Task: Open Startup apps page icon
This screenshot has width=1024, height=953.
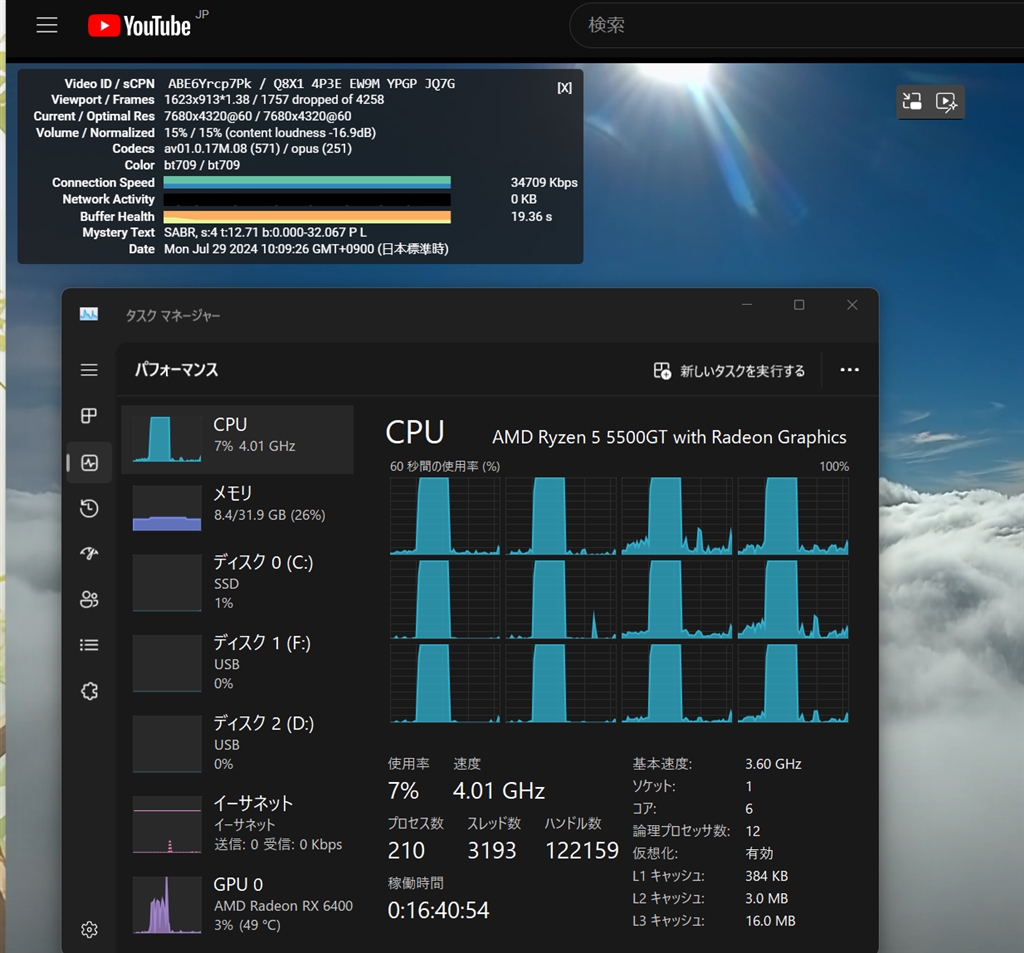Action: coord(89,554)
